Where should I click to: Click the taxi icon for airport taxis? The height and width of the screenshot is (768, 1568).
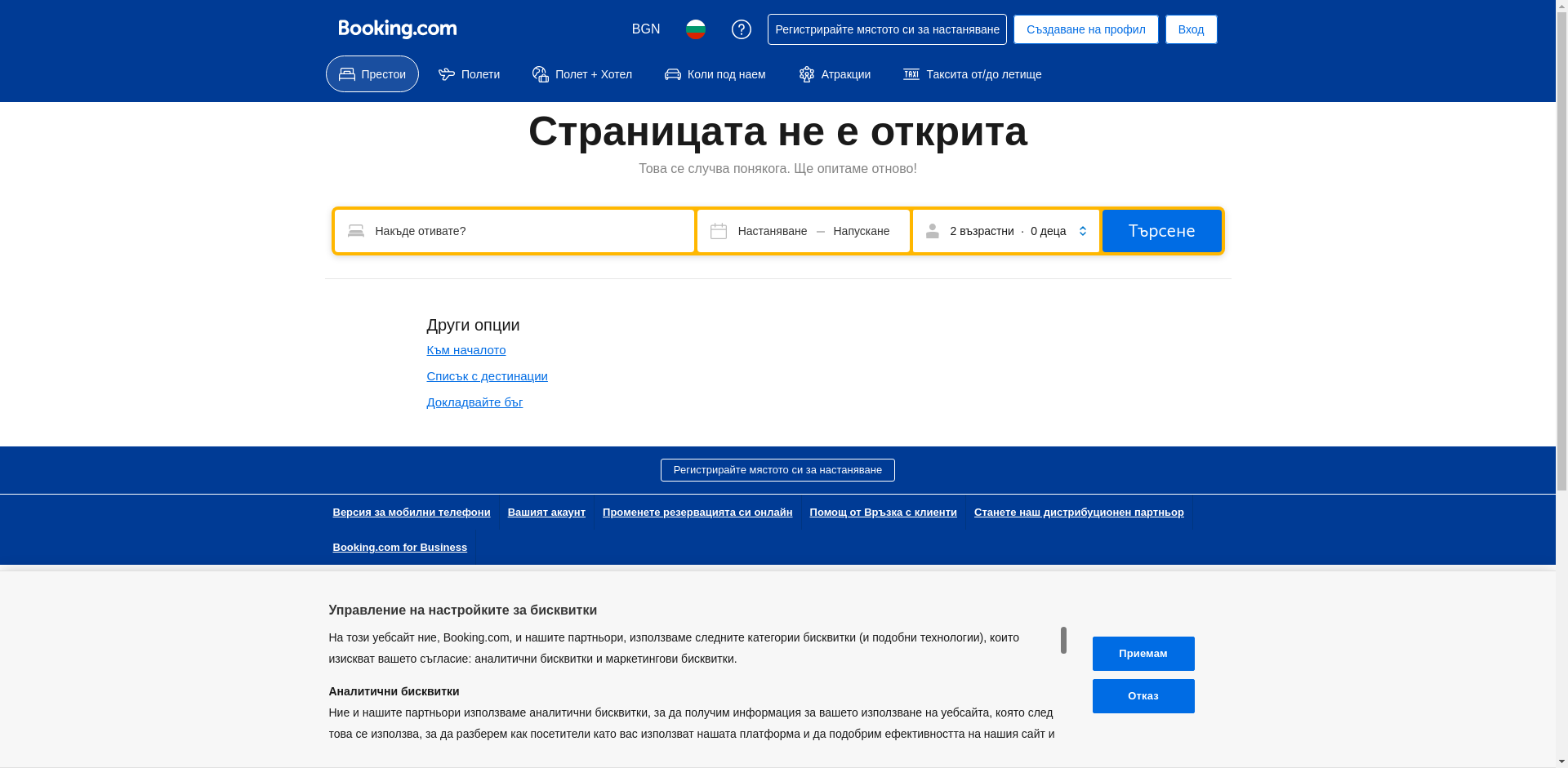pyautogui.click(x=910, y=74)
